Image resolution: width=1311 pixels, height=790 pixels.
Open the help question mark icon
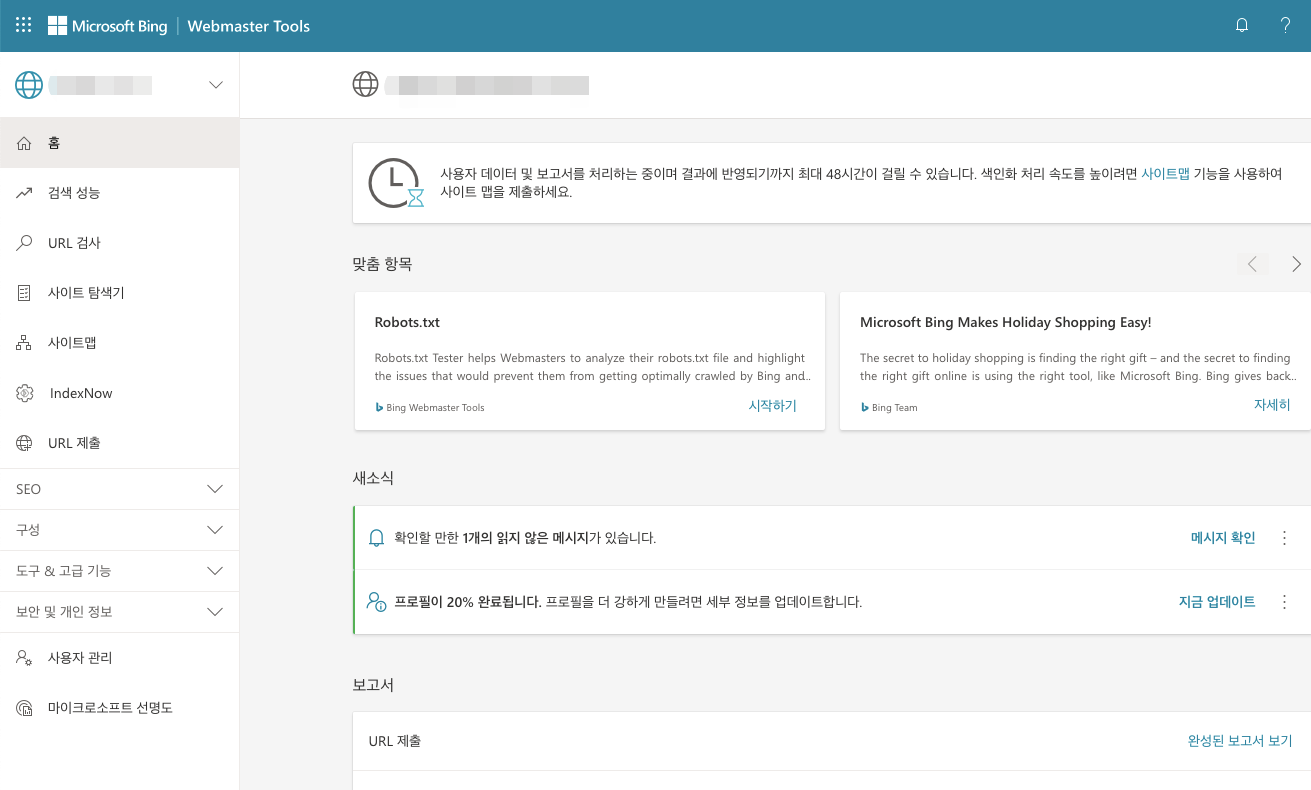click(x=1286, y=25)
